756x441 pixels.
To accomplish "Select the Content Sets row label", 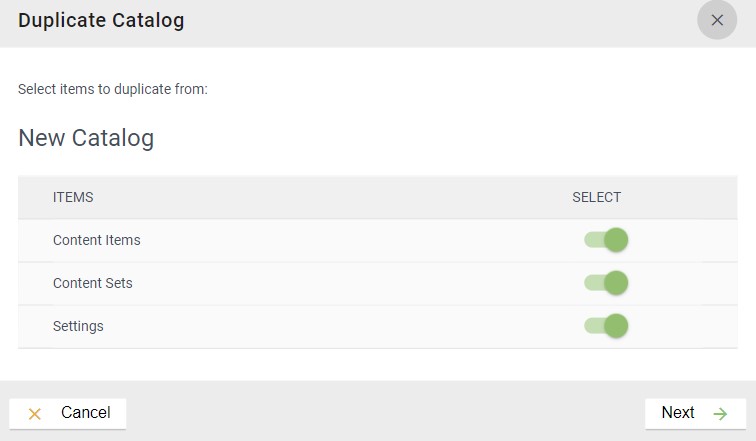I will coord(93,283).
